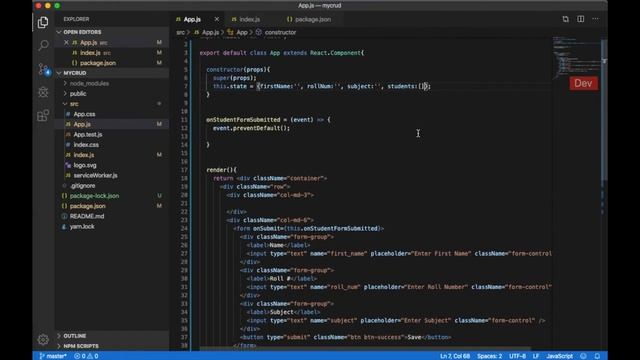Open the Explorer view in activity bar
The image size is (640, 360).
(x=43, y=22)
